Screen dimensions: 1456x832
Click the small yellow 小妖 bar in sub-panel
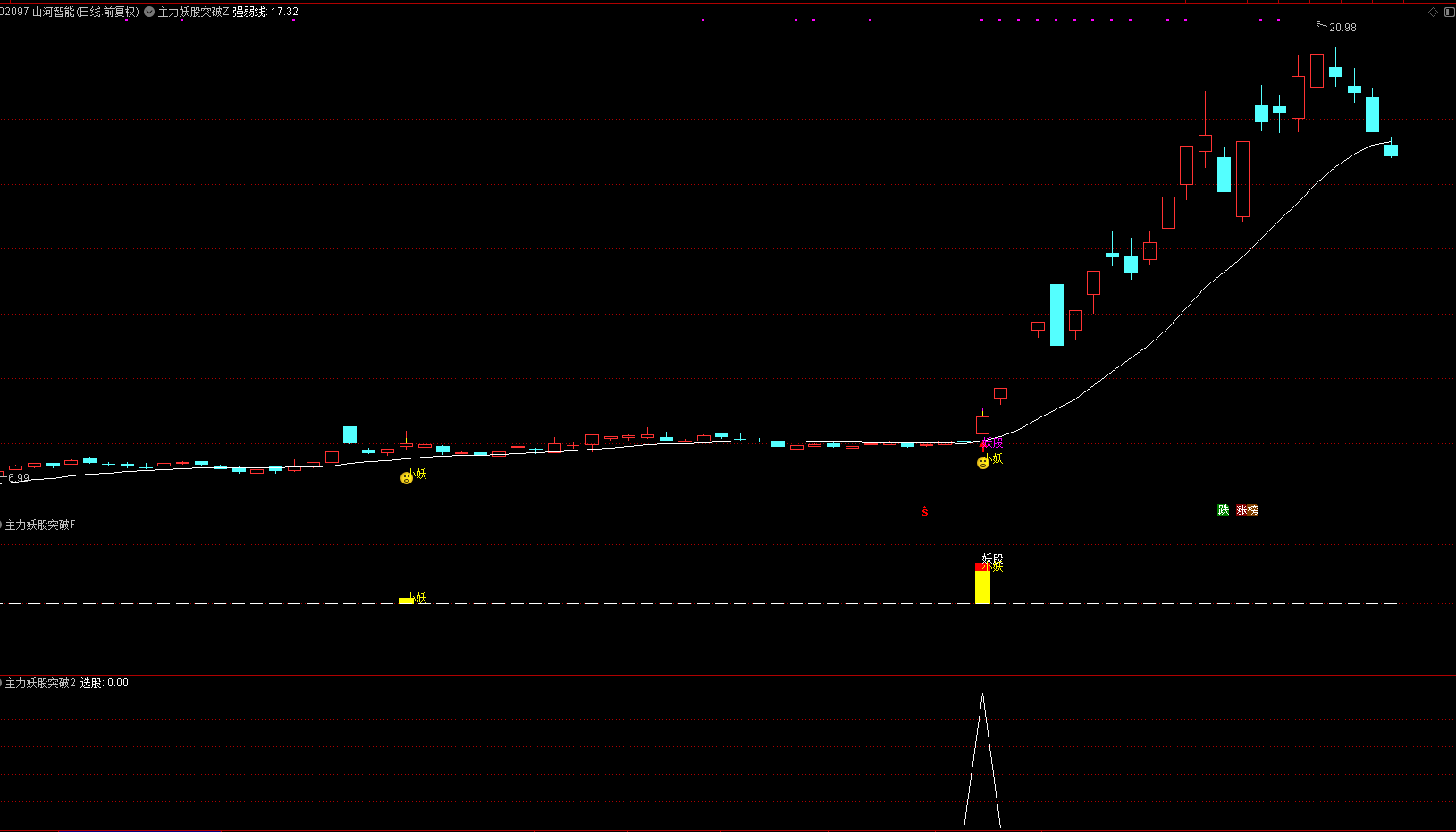pos(406,601)
